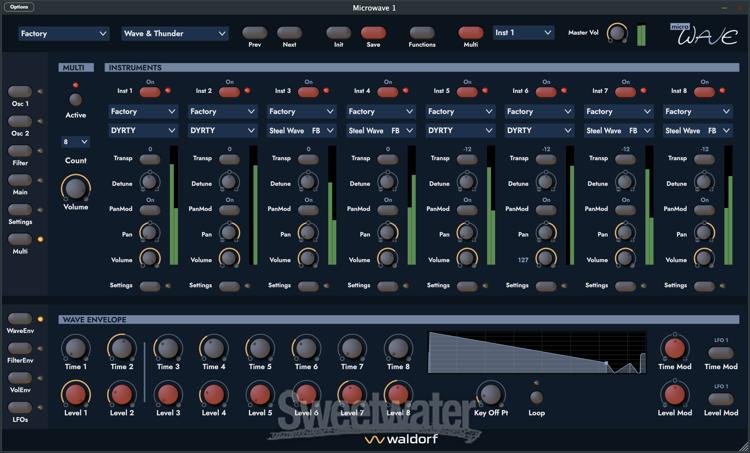Click the Init button

[339, 33]
